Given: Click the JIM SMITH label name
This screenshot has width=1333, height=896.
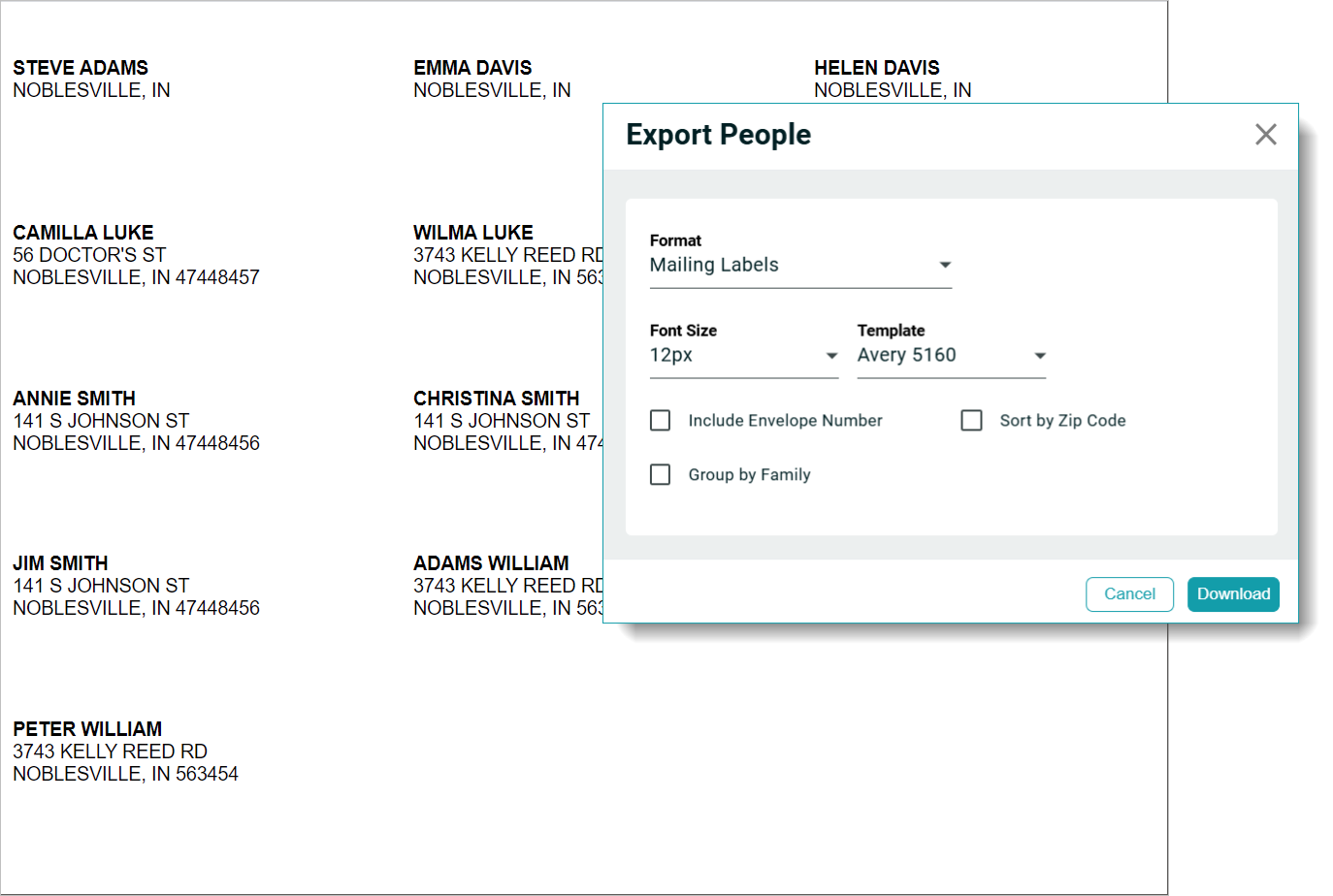Looking at the screenshot, I should [x=60, y=563].
